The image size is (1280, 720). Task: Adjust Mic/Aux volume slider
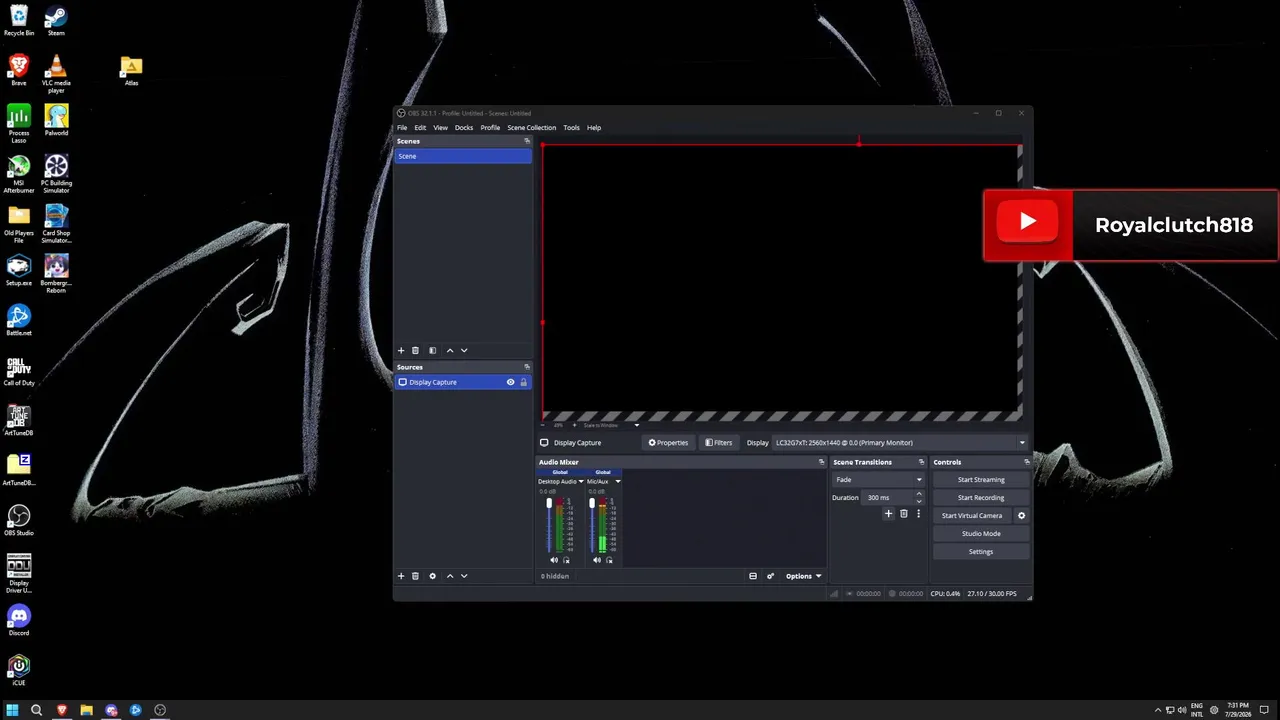[592, 525]
